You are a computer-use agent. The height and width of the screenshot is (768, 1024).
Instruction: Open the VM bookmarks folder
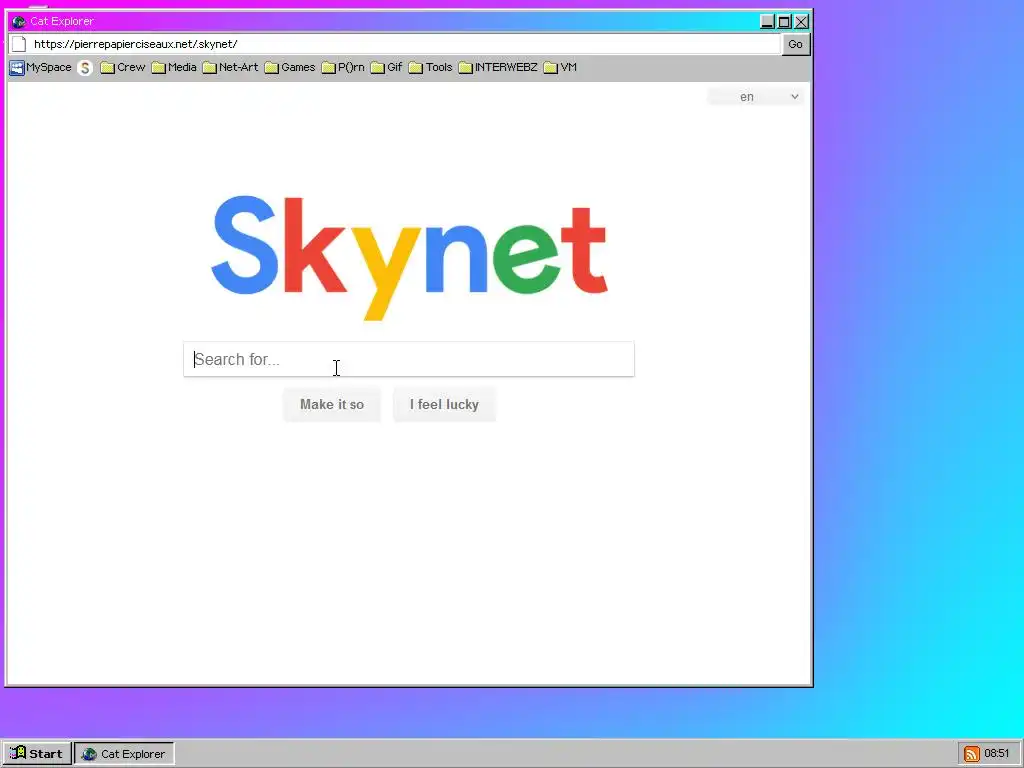click(560, 67)
